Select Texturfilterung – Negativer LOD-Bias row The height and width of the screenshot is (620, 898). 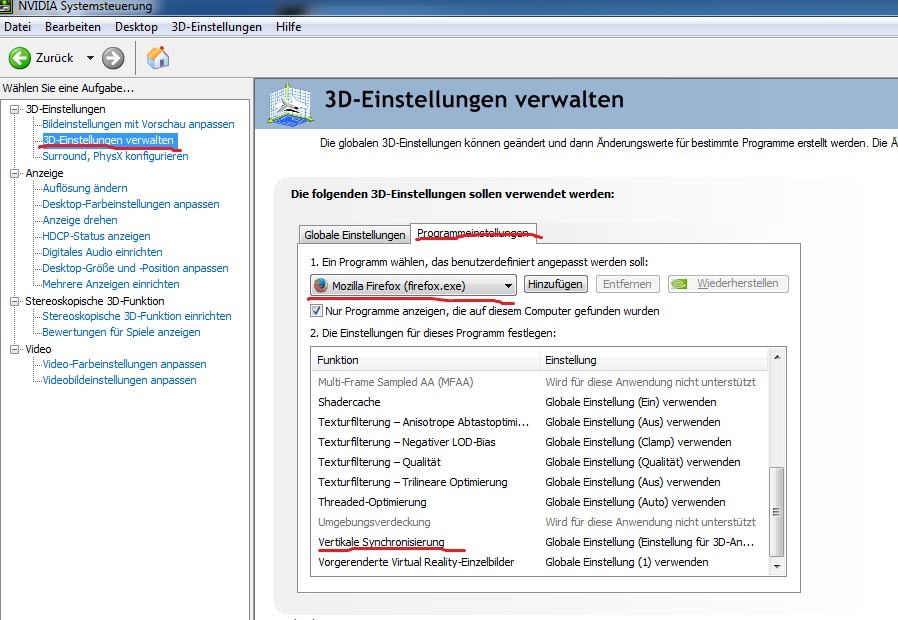[540, 443]
